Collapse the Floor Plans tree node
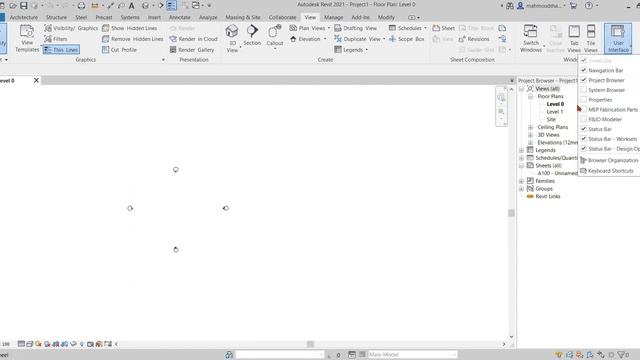 pyautogui.click(x=530, y=96)
